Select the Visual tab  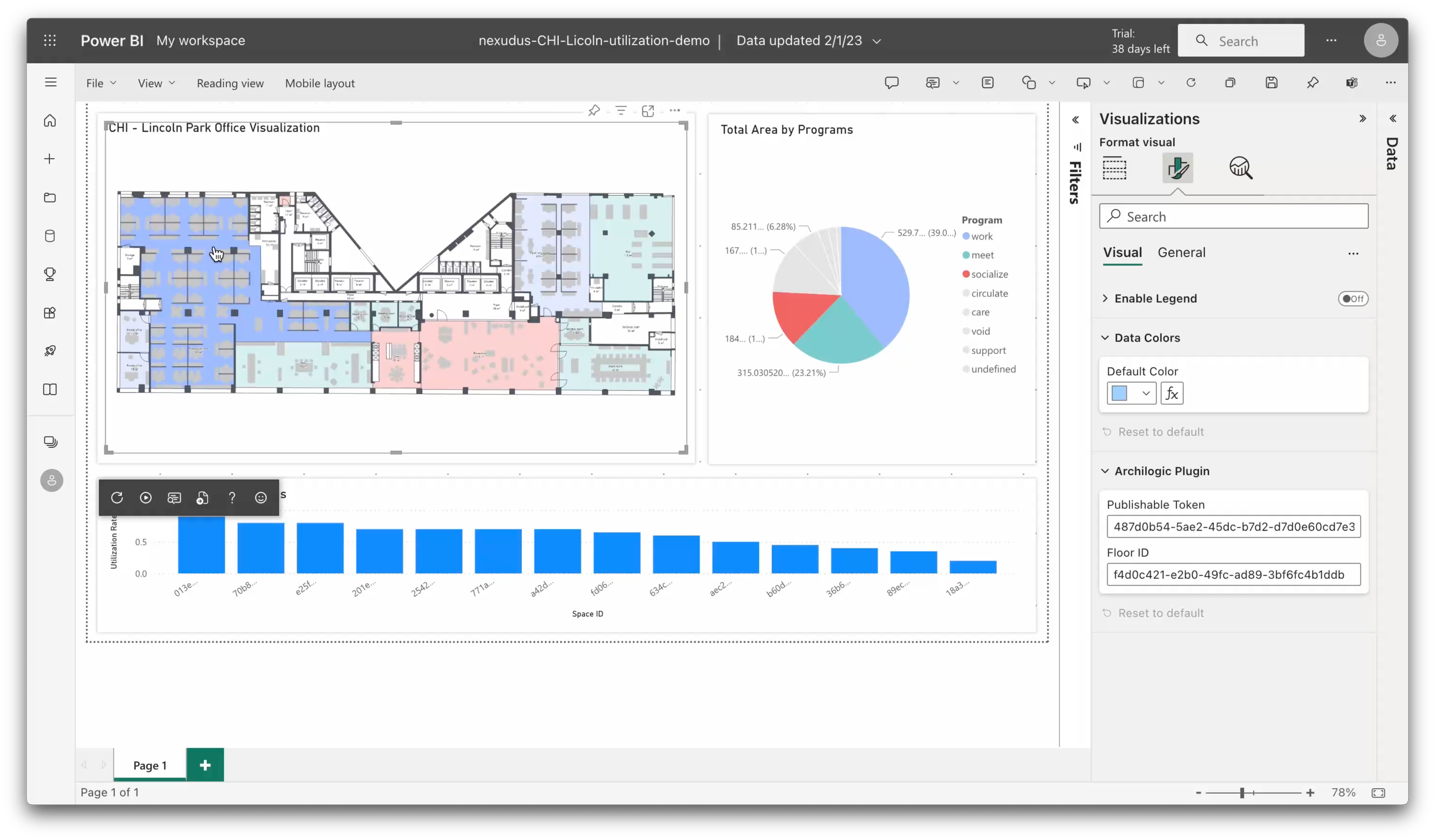pyautogui.click(x=1122, y=252)
